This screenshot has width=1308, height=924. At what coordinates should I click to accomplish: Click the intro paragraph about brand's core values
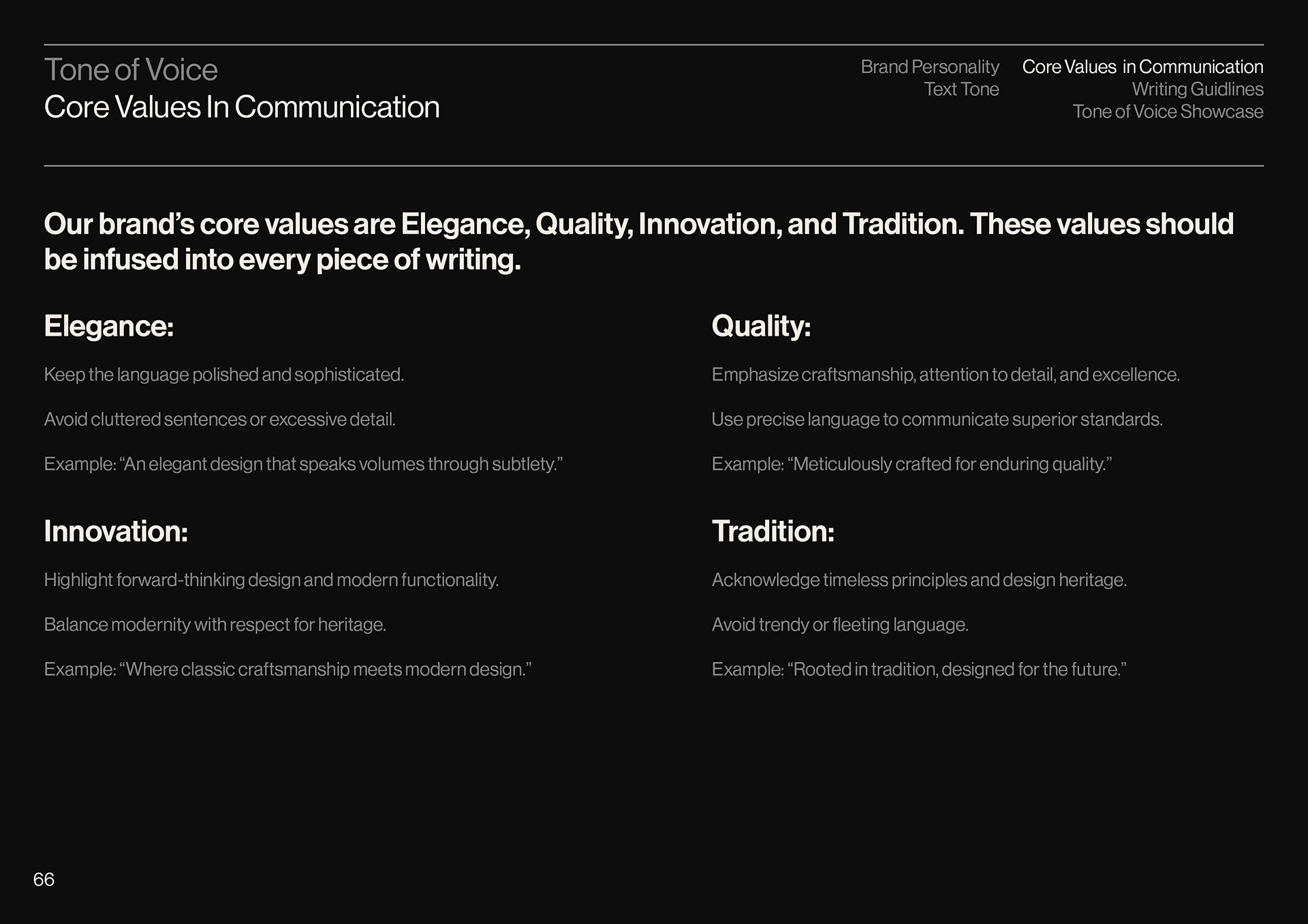pyautogui.click(x=638, y=242)
